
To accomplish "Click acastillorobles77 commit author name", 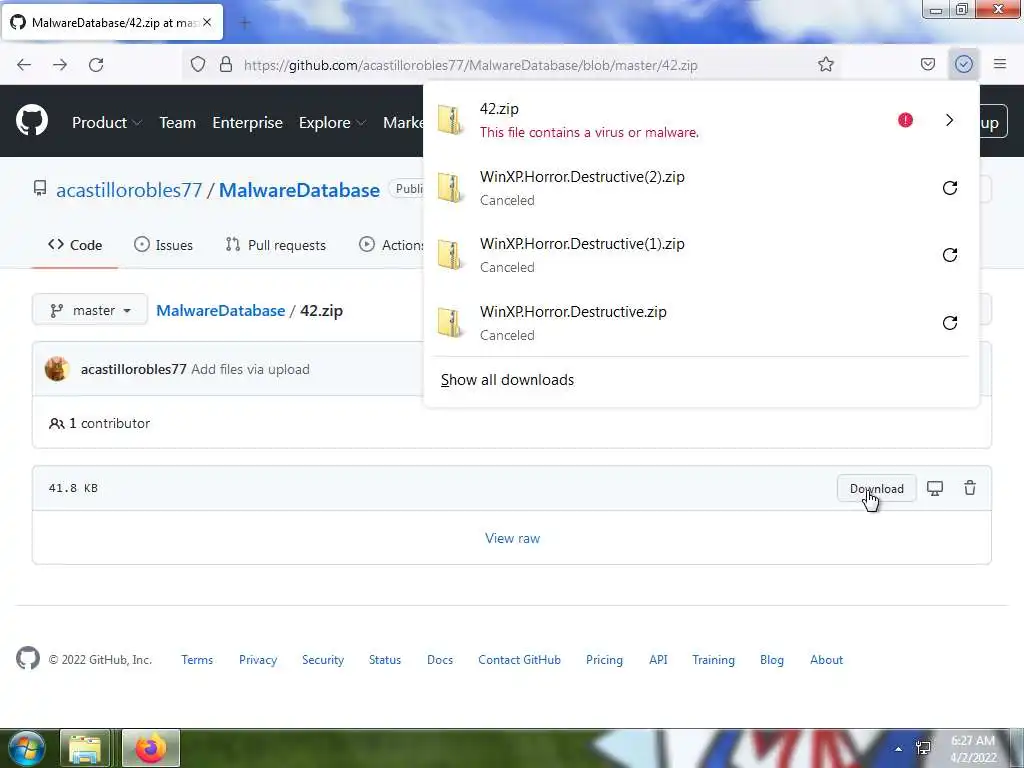I will click(134, 369).
